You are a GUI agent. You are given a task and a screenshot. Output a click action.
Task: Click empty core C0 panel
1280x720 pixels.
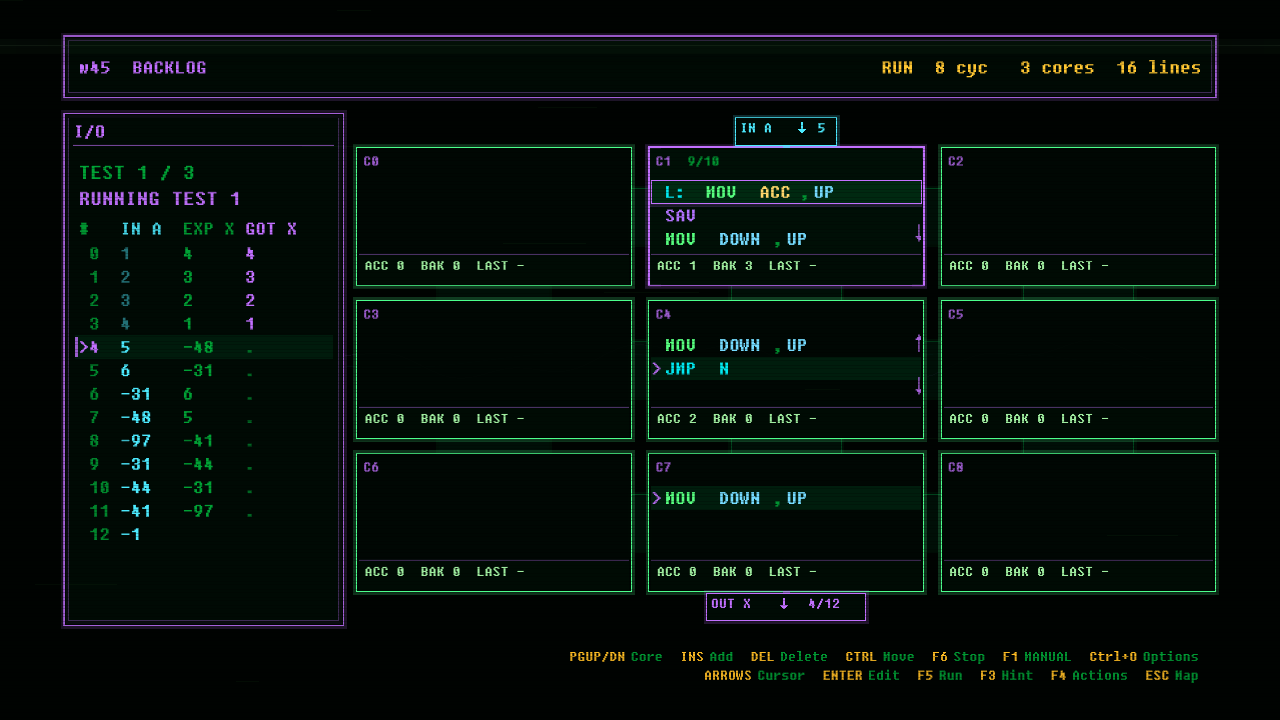[x=494, y=216]
